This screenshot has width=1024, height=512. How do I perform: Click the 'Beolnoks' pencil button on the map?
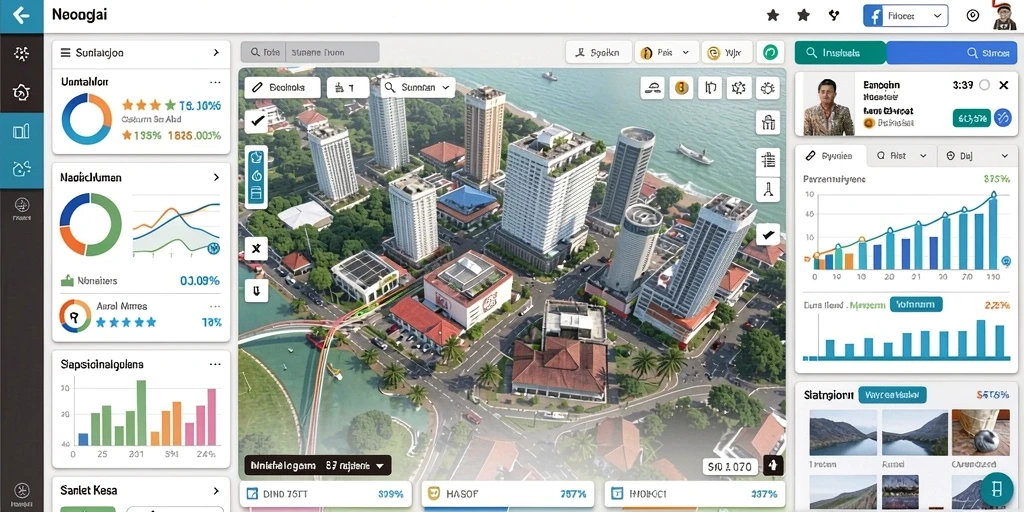[282, 87]
